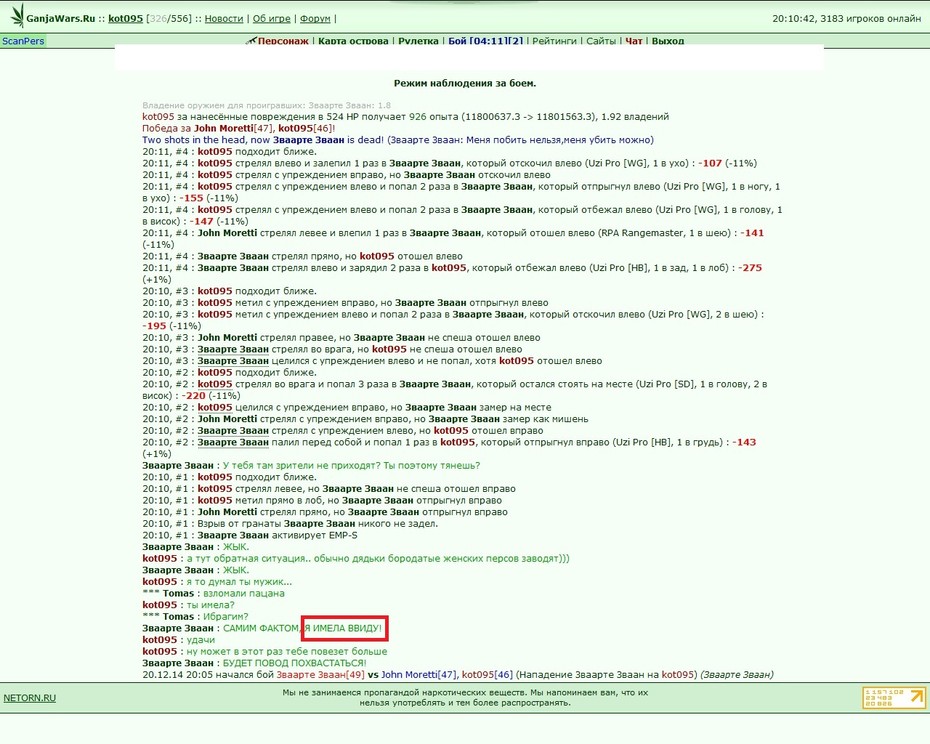Image resolution: width=930 pixels, height=744 pixels.
Task: Open the Персонаж menu item
Action: 284,41
